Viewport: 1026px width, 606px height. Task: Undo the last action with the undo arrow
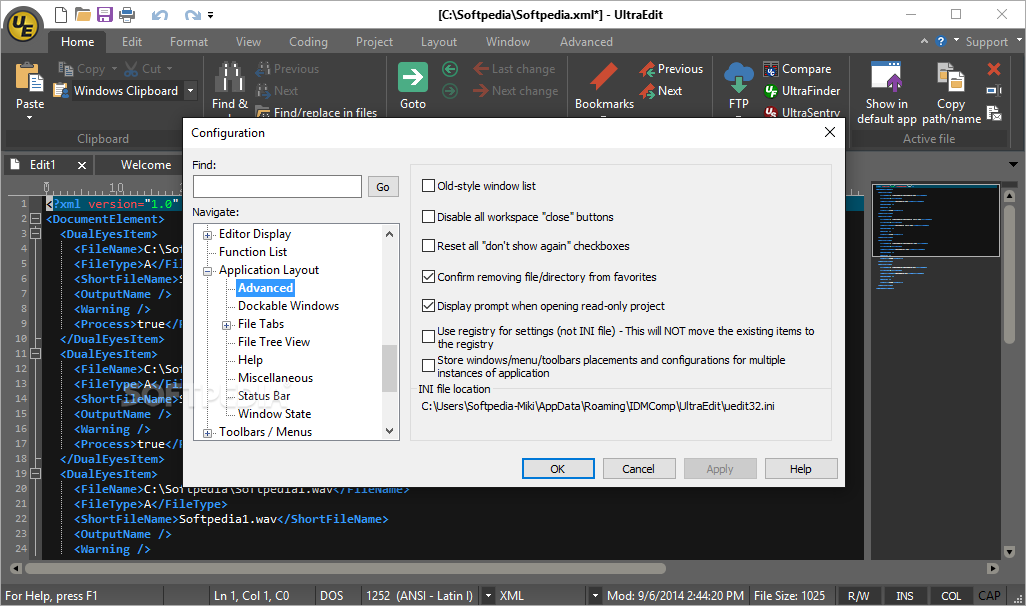[x=160, y=14]
